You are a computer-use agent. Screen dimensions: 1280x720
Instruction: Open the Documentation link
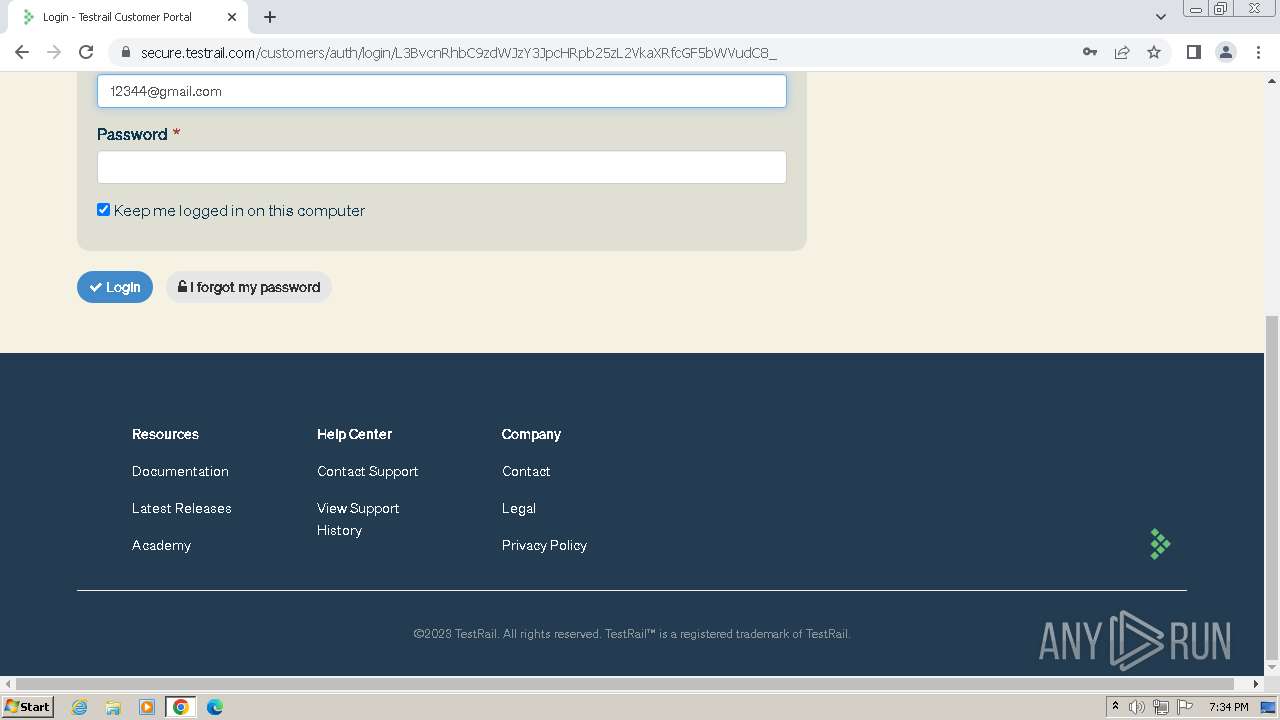(x=180, y=471)
